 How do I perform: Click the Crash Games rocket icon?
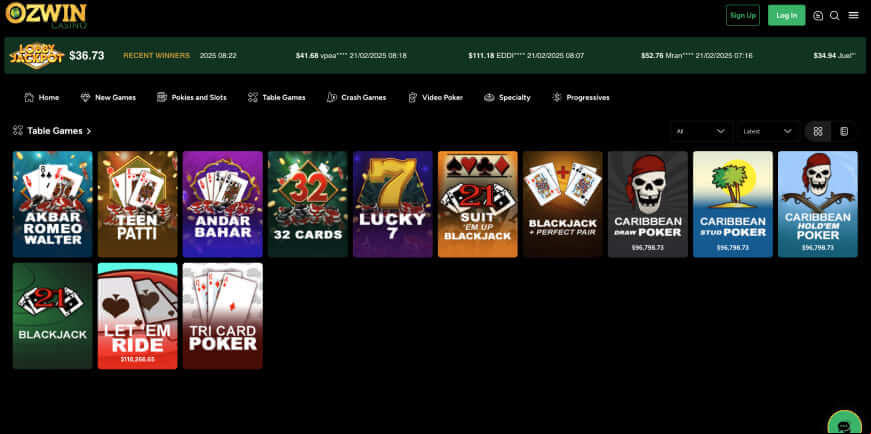pos(332,97)
